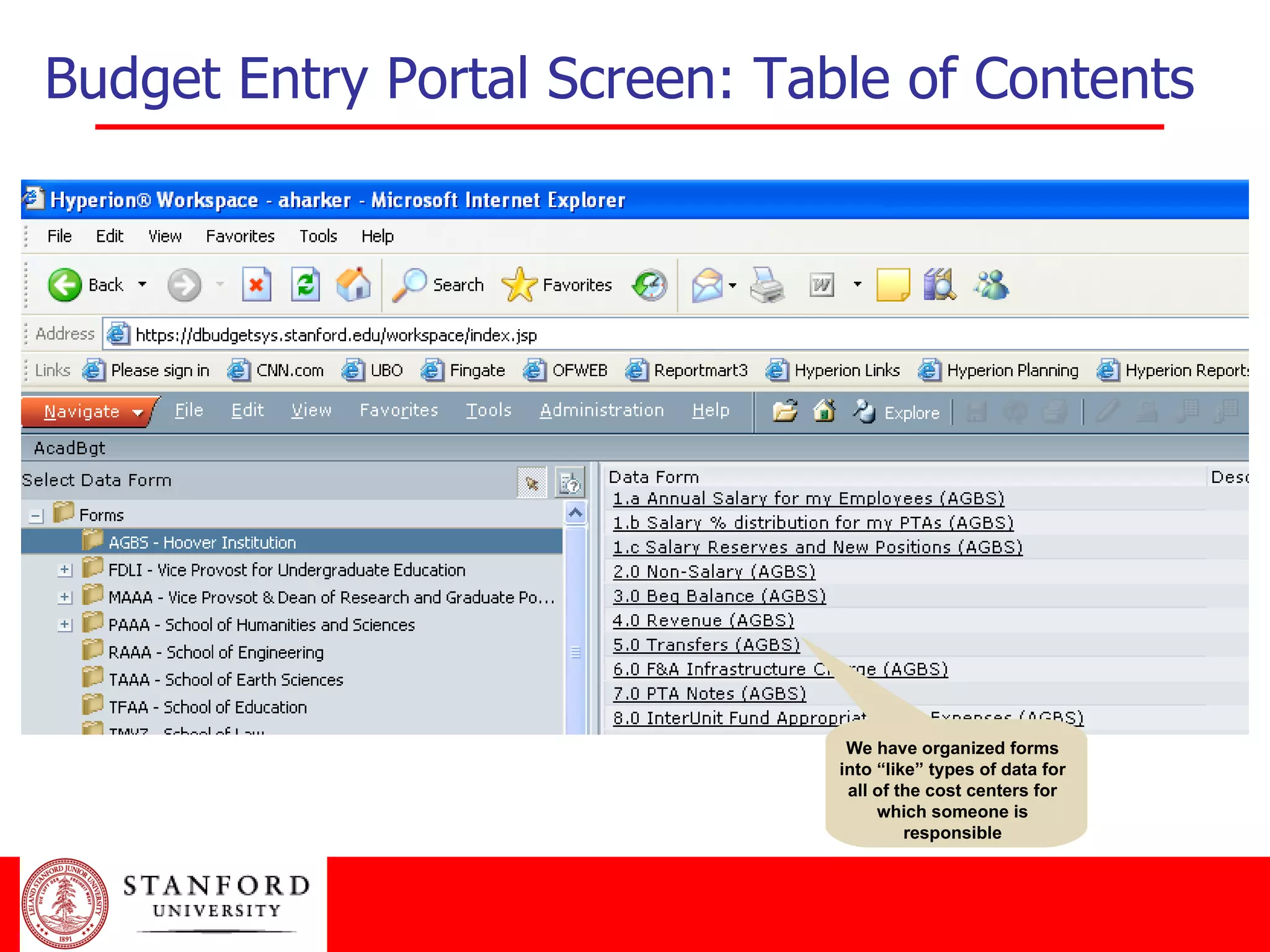Click the yellow Discuss note icon
Image resolution: width=1270 pixels, height=952 pixels.
893,285
